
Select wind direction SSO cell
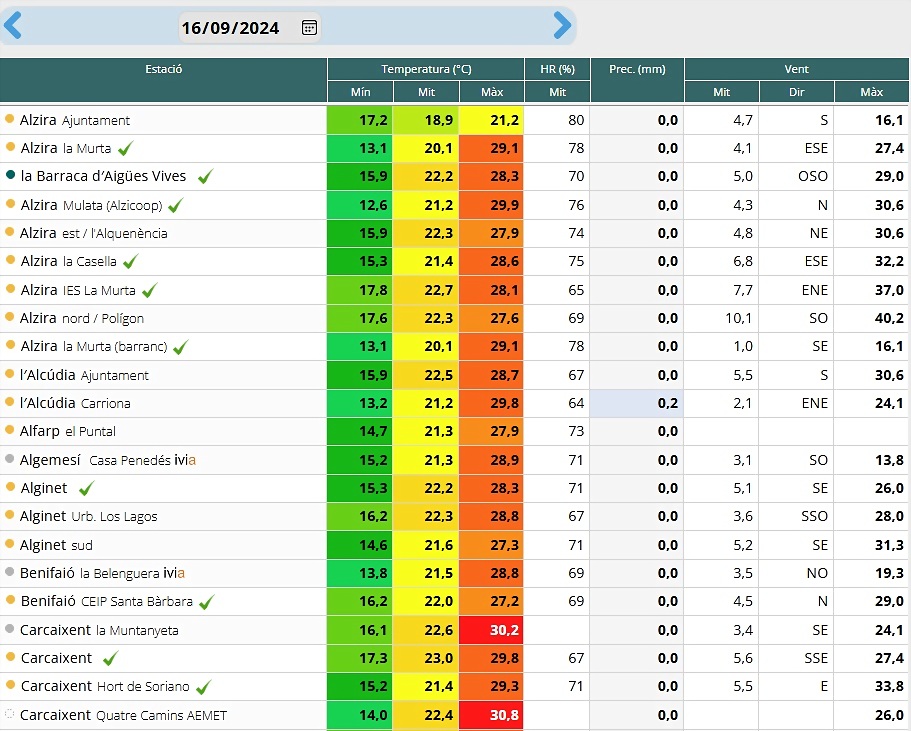(x=797, y=516)
